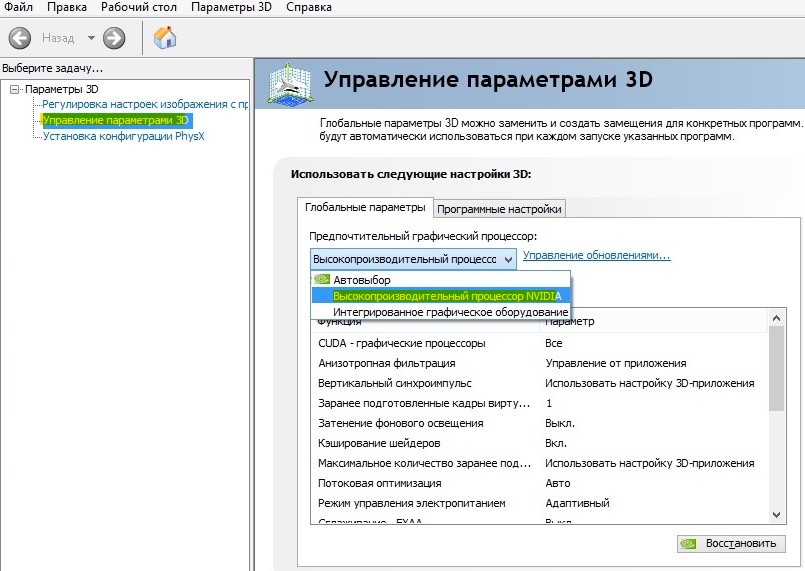The width and height of the screenshot is (805, 571).
Task: Click the Управление от приложения value
Action: click(x=616, y=363)
